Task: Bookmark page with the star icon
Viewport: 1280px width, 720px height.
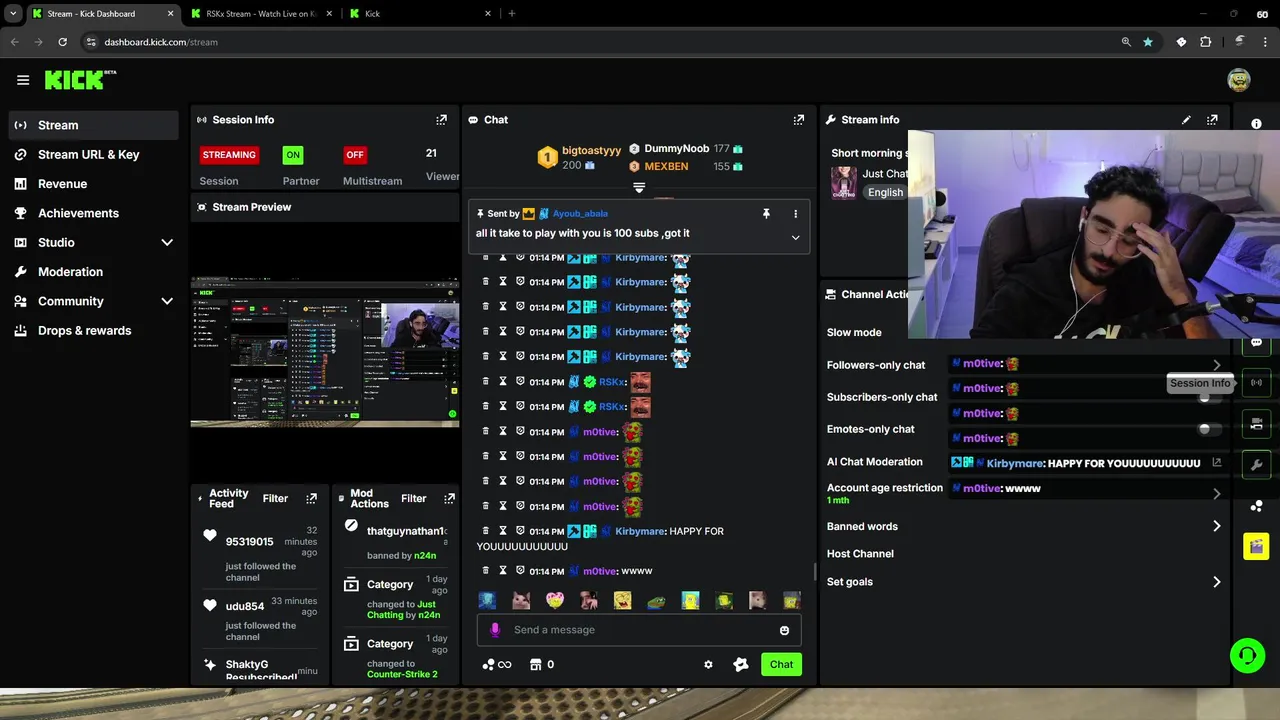Action: tap(1148, 42)
